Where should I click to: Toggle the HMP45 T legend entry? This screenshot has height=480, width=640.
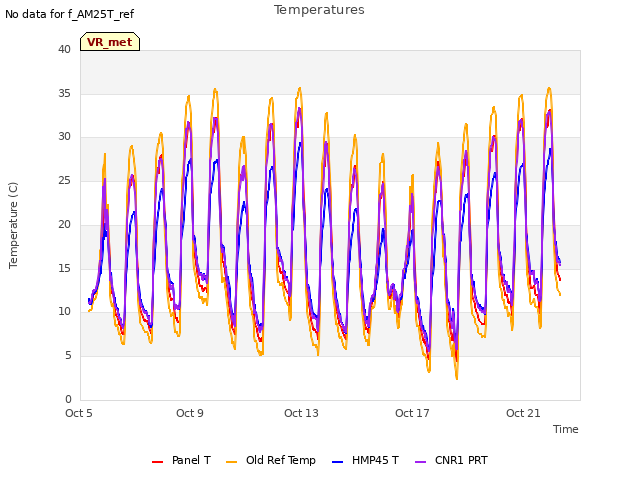[x=365, y=460]
